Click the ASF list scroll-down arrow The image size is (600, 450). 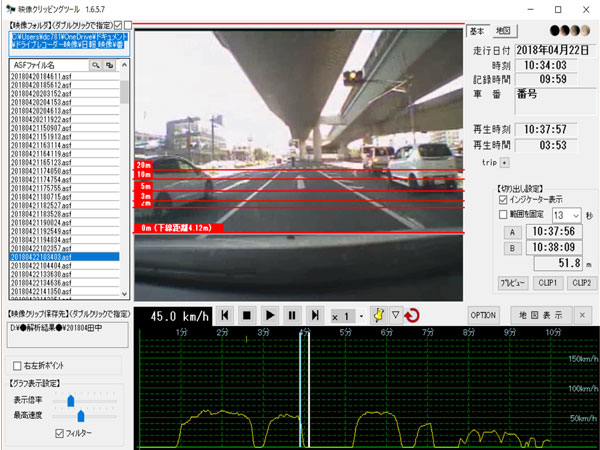(124, 294)
